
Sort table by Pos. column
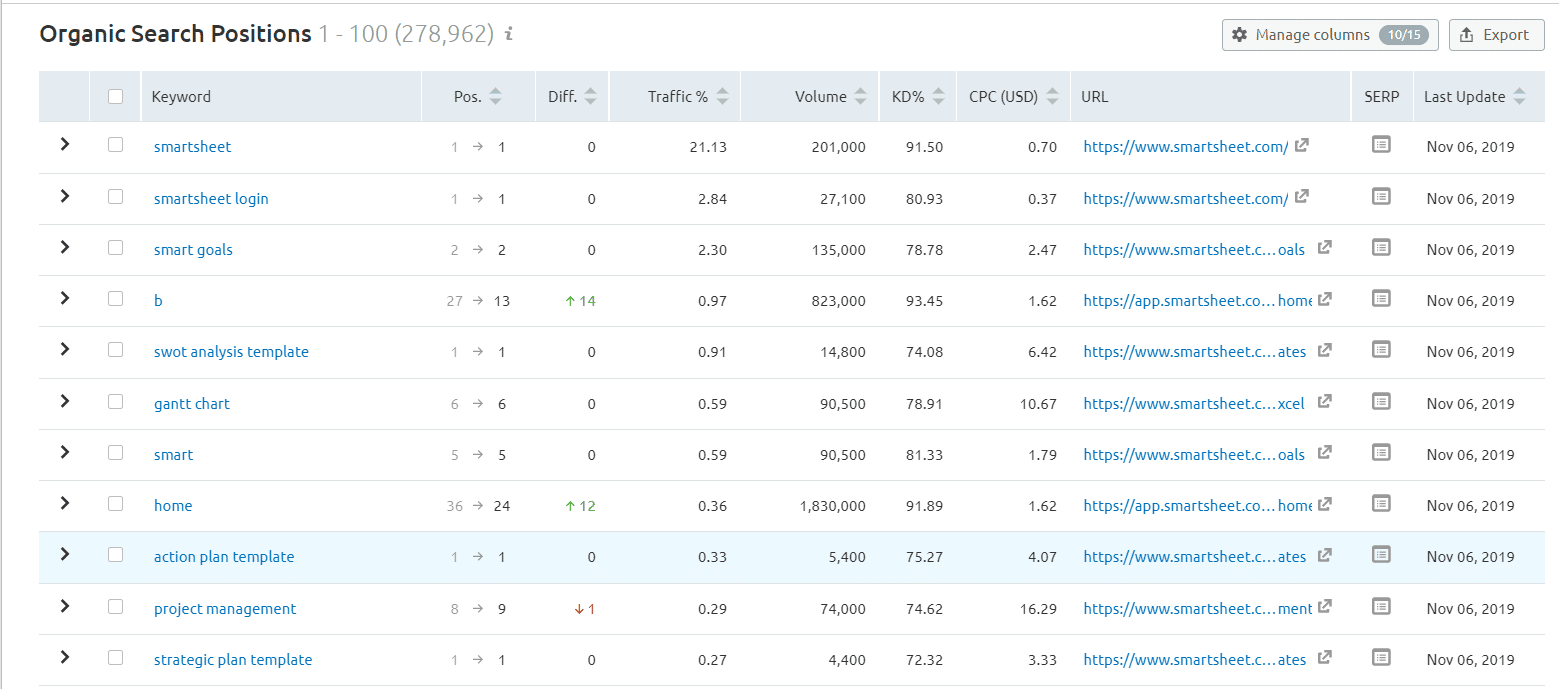click(x=495, y=97)
